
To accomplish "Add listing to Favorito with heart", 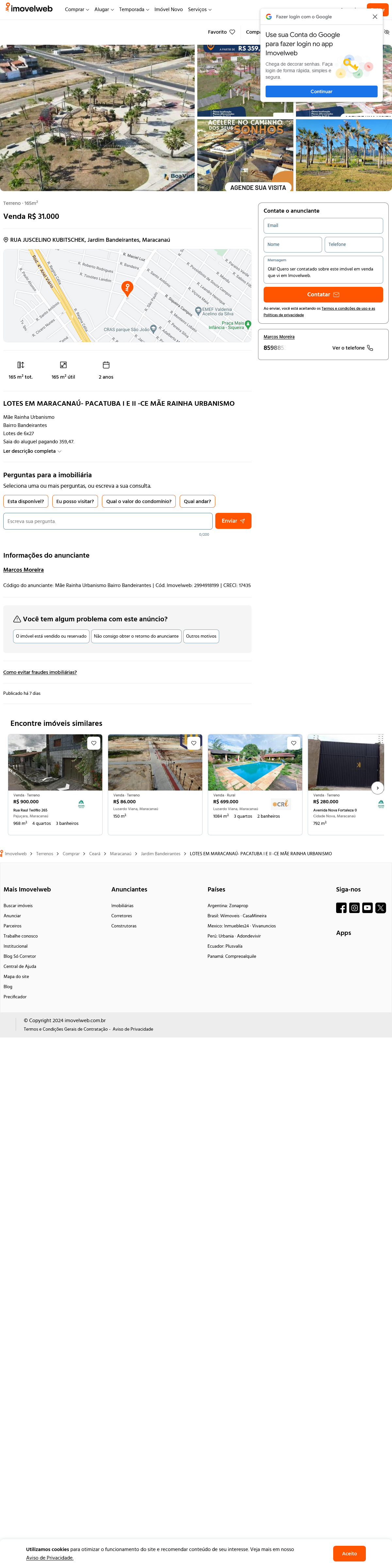I will 221,32.
